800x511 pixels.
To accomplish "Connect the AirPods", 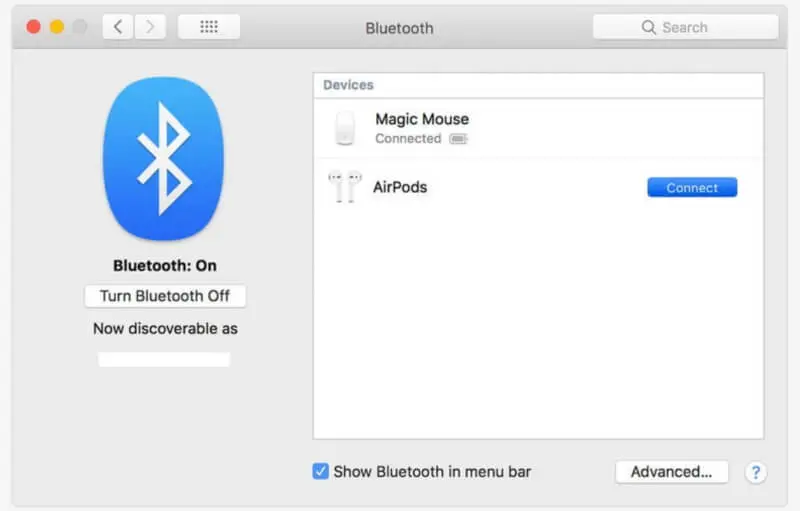I will [x=692, y=187].
